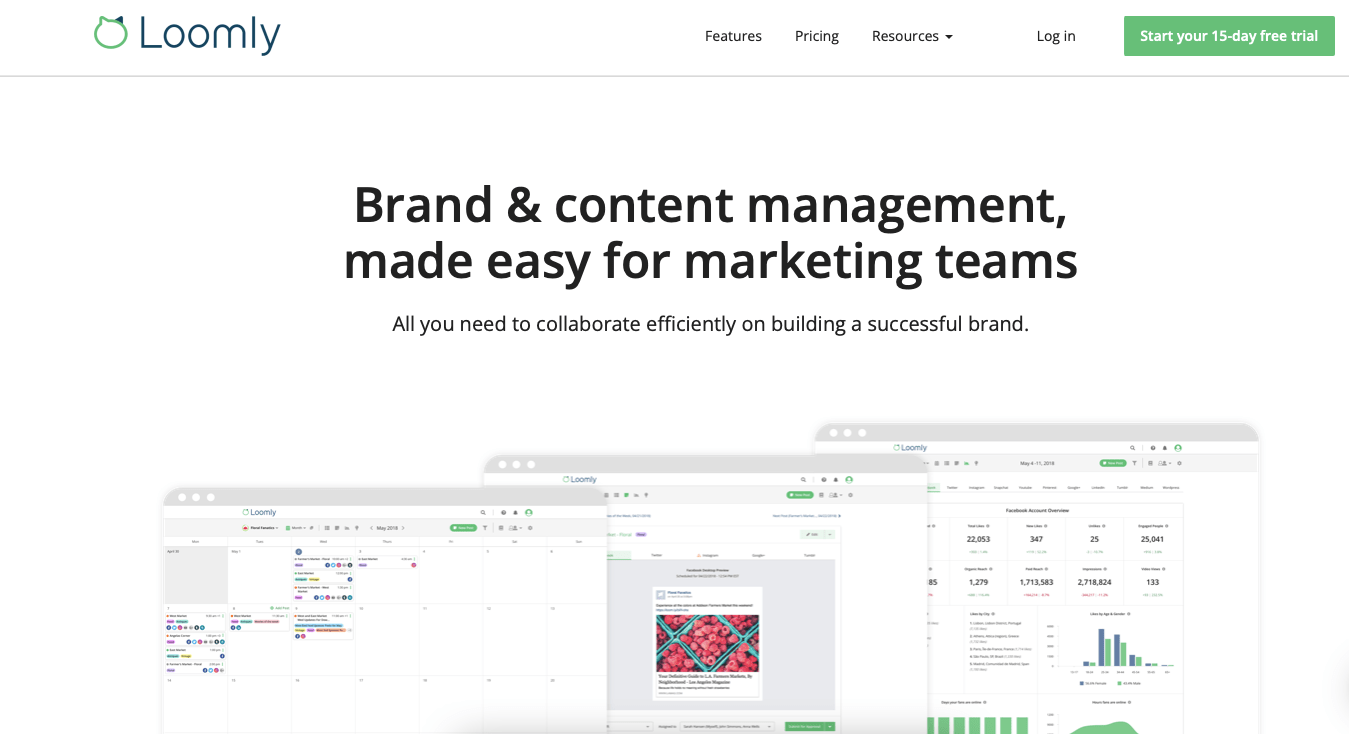Open the Features page

click(x=733, y=36)
